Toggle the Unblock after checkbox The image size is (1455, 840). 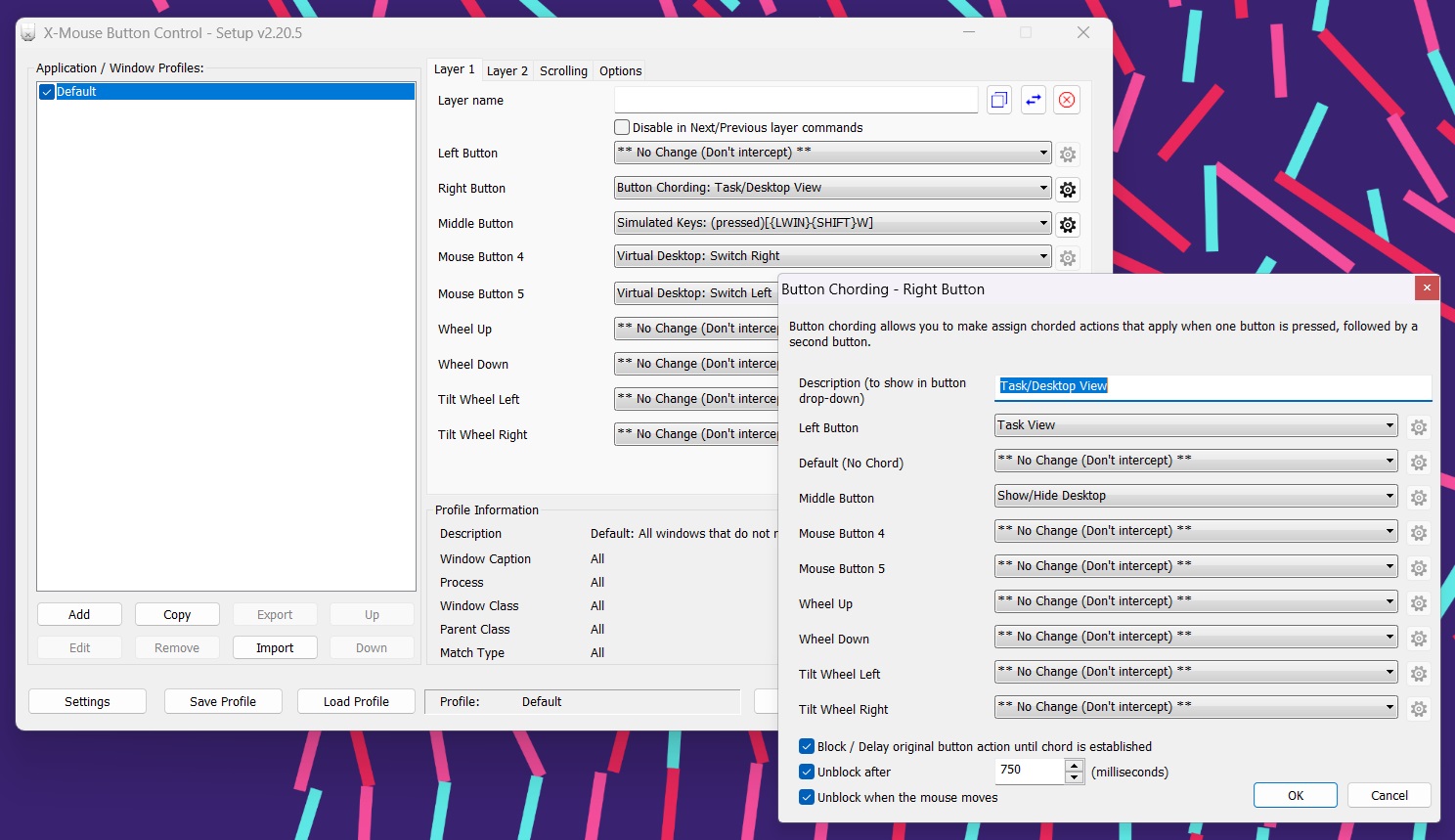coord(807,772)
